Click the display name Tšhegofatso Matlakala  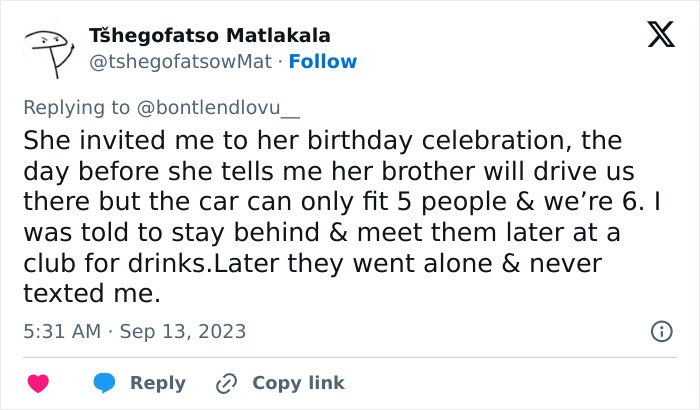(209, 36)
